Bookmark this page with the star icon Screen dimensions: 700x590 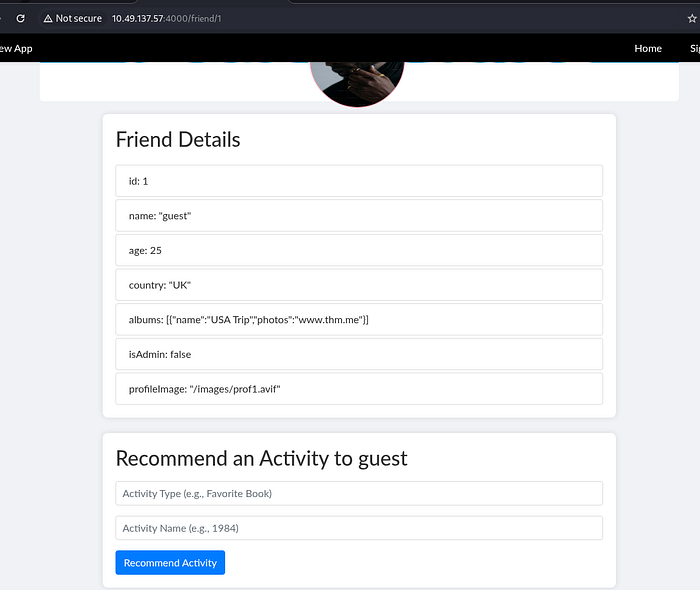692,18
